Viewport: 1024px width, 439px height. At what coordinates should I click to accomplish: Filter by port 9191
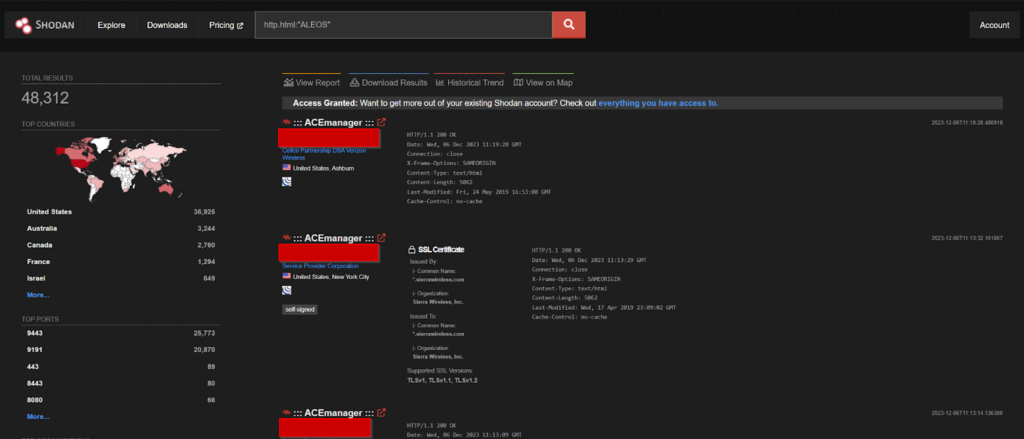(x=35, y=350)
